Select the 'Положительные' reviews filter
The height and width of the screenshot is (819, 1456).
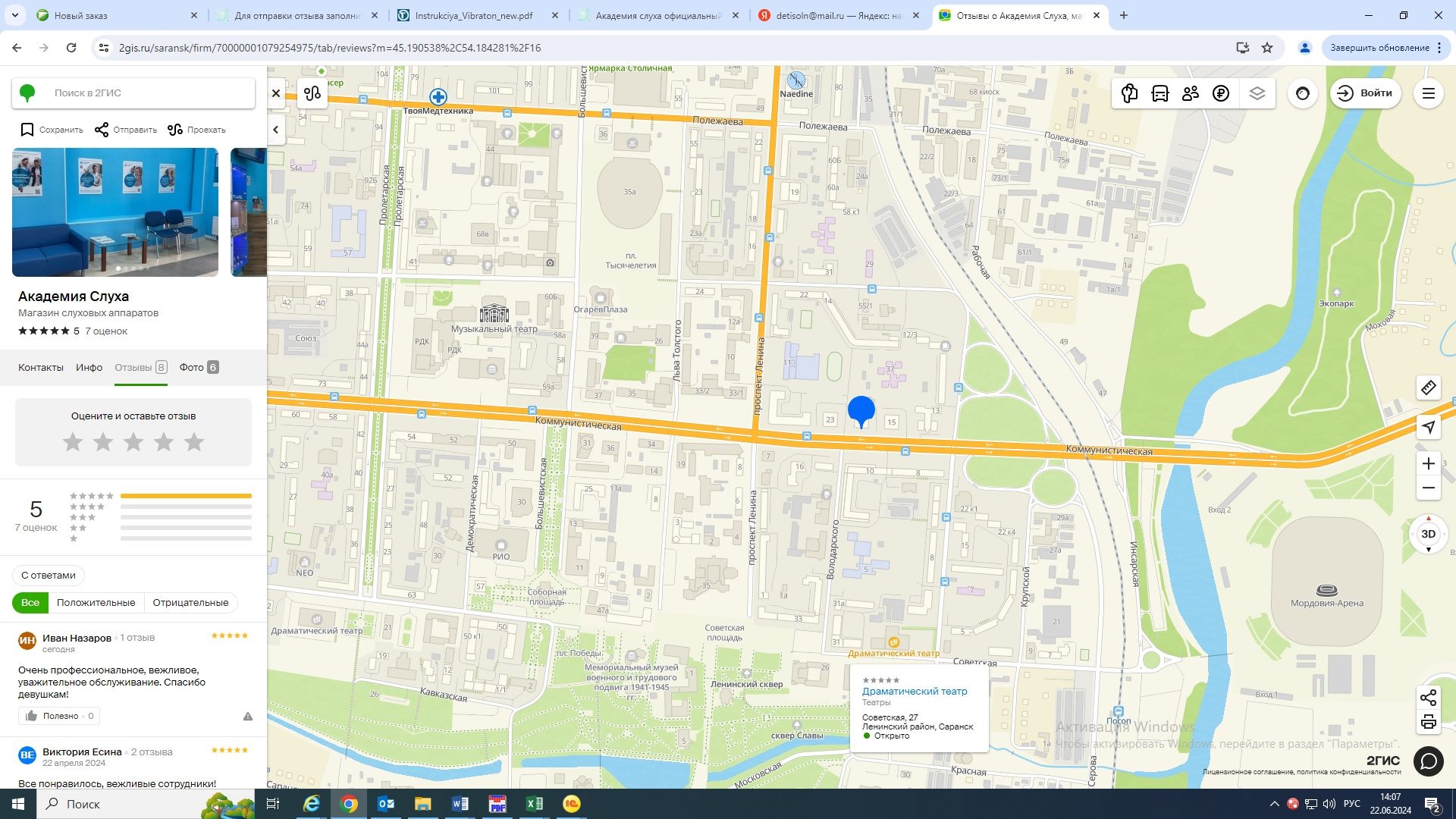point(96,603)
